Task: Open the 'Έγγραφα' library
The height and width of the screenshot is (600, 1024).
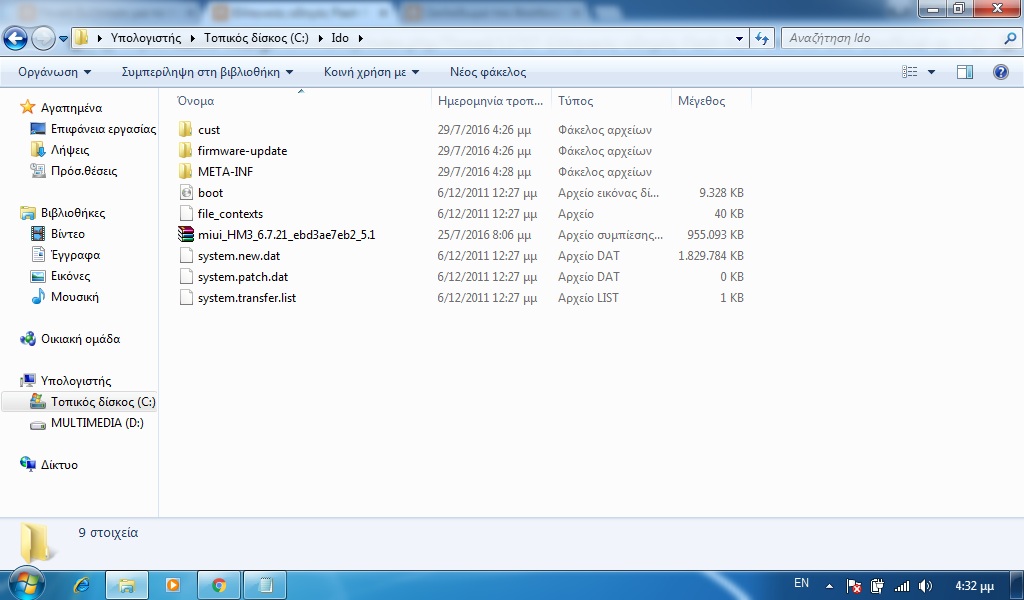Action: coord(75,255)
